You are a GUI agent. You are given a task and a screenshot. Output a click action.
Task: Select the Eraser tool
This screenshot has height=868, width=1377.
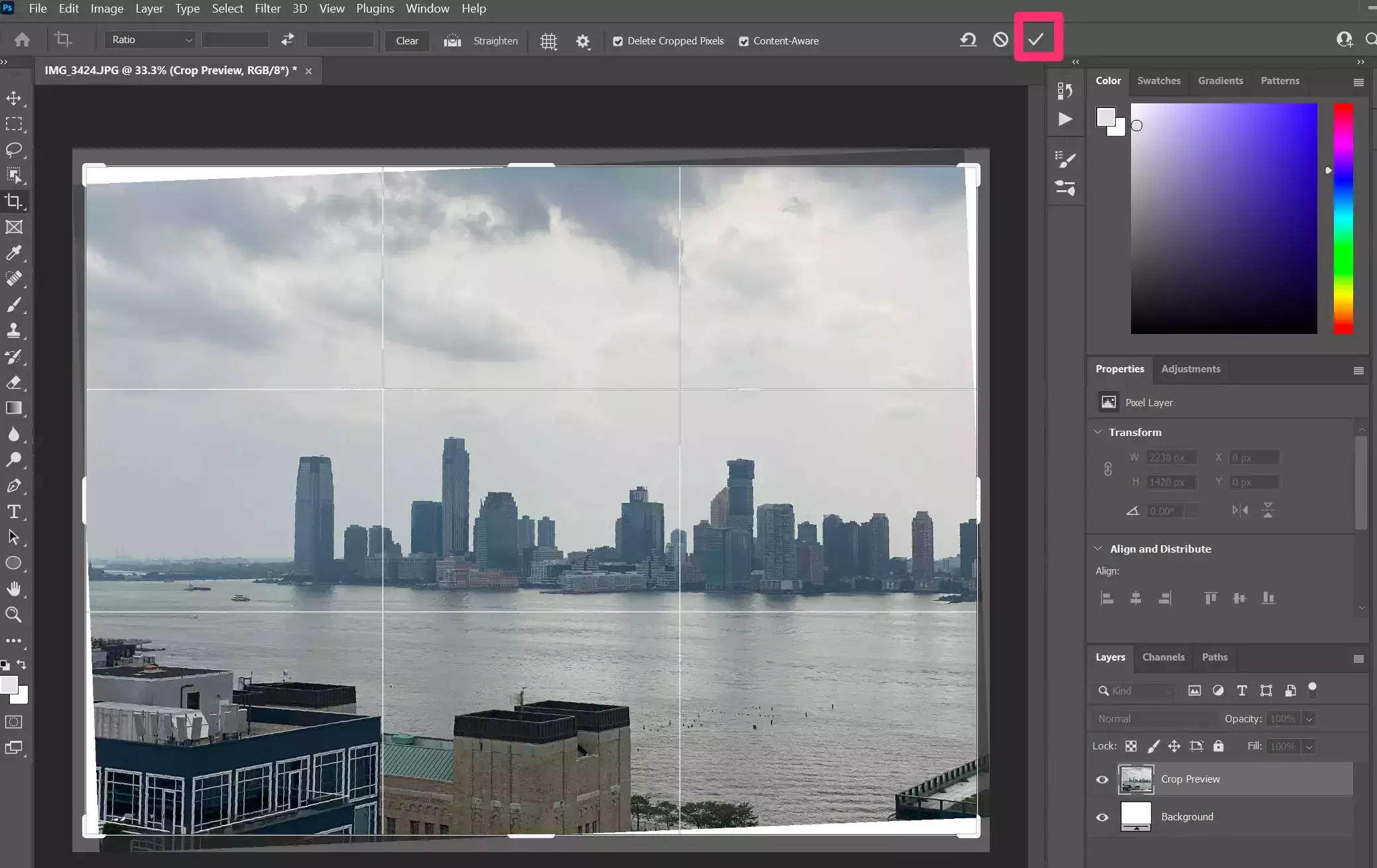13,382
